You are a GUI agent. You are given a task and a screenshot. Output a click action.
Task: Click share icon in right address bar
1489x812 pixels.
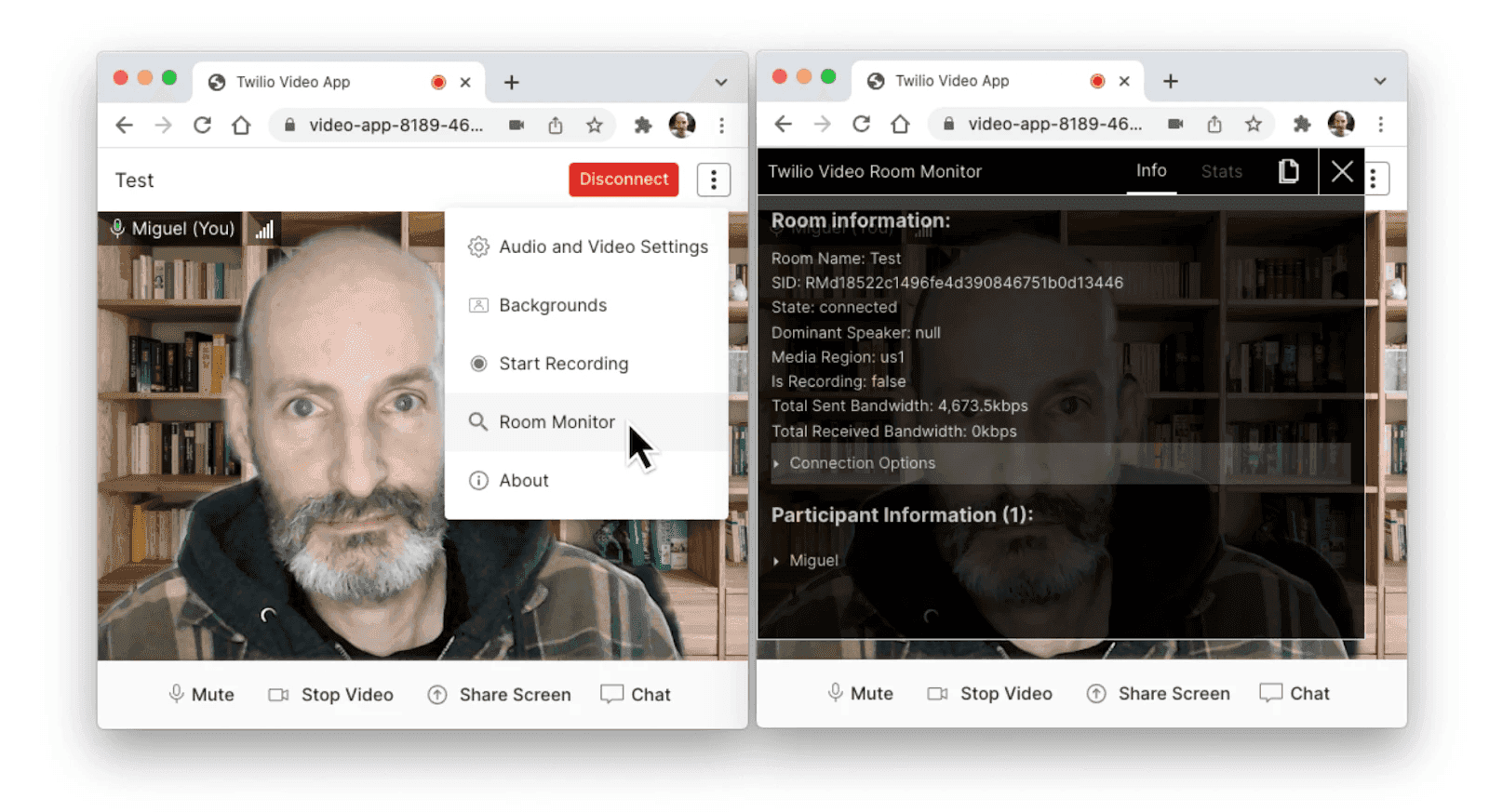(1214, 124)
